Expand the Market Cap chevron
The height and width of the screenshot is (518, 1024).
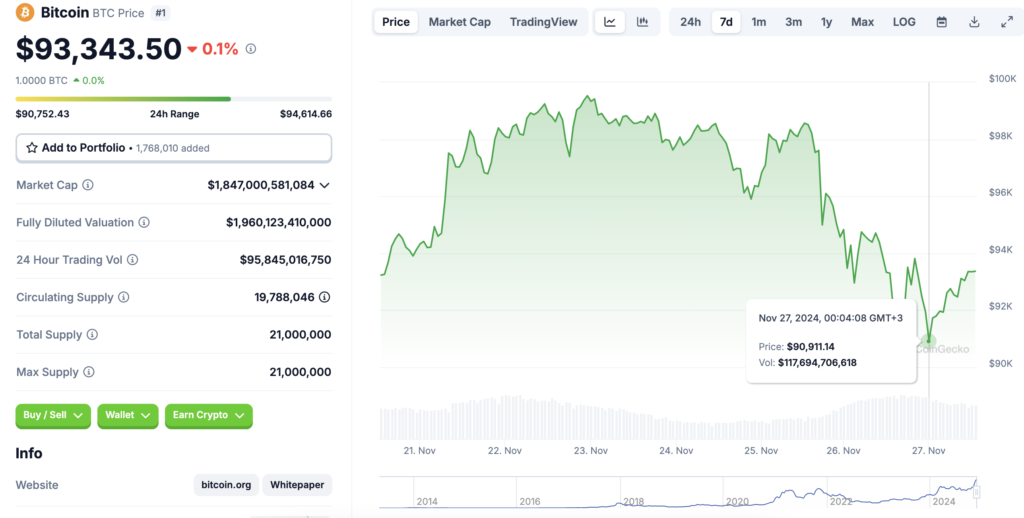324,185
